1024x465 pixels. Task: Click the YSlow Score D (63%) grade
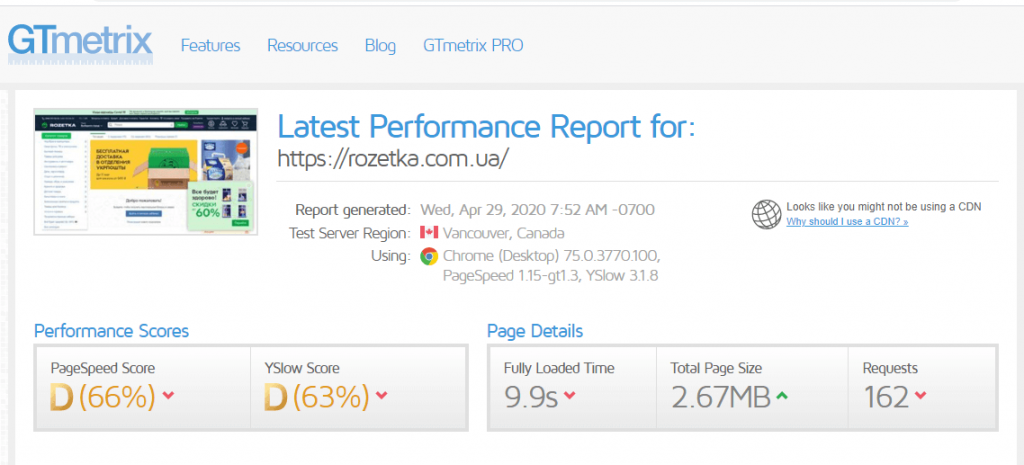tap(317, 397)
